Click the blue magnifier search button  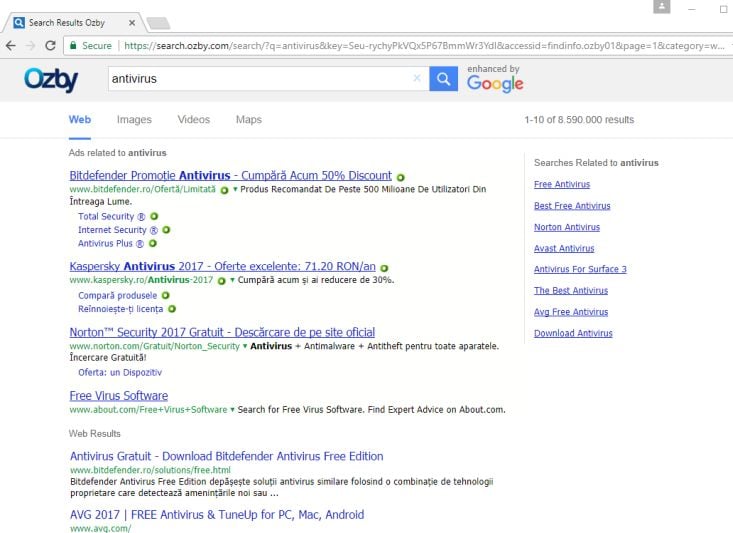443,79
